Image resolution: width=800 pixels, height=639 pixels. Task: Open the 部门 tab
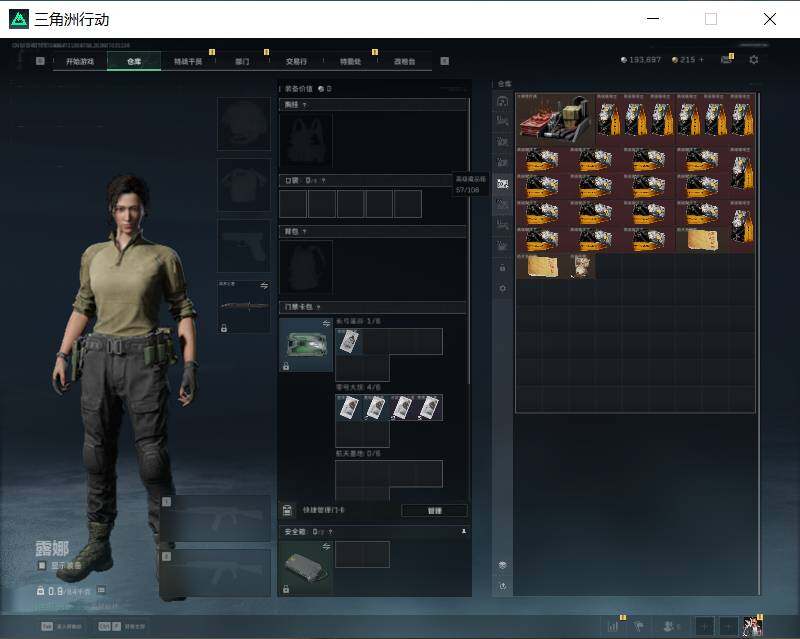[x=242, y=61]
